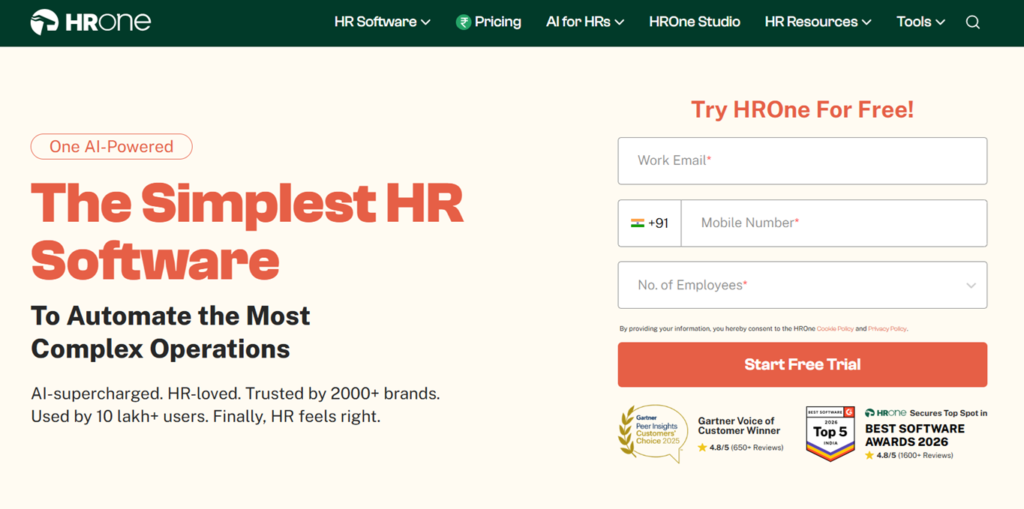Open the HR Resources menu
This screenshot has height=509, width=1024.
(818, 22)
